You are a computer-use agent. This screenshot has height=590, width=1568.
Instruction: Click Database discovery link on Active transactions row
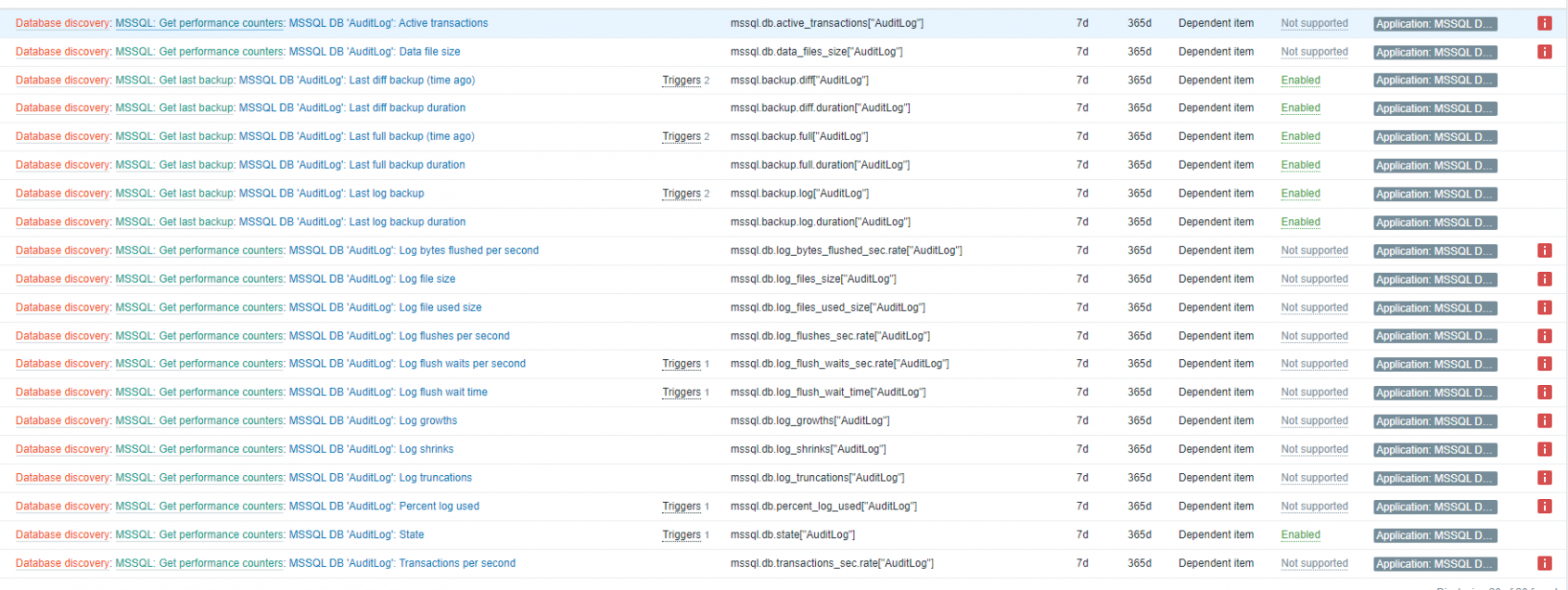tap(62, 23)
